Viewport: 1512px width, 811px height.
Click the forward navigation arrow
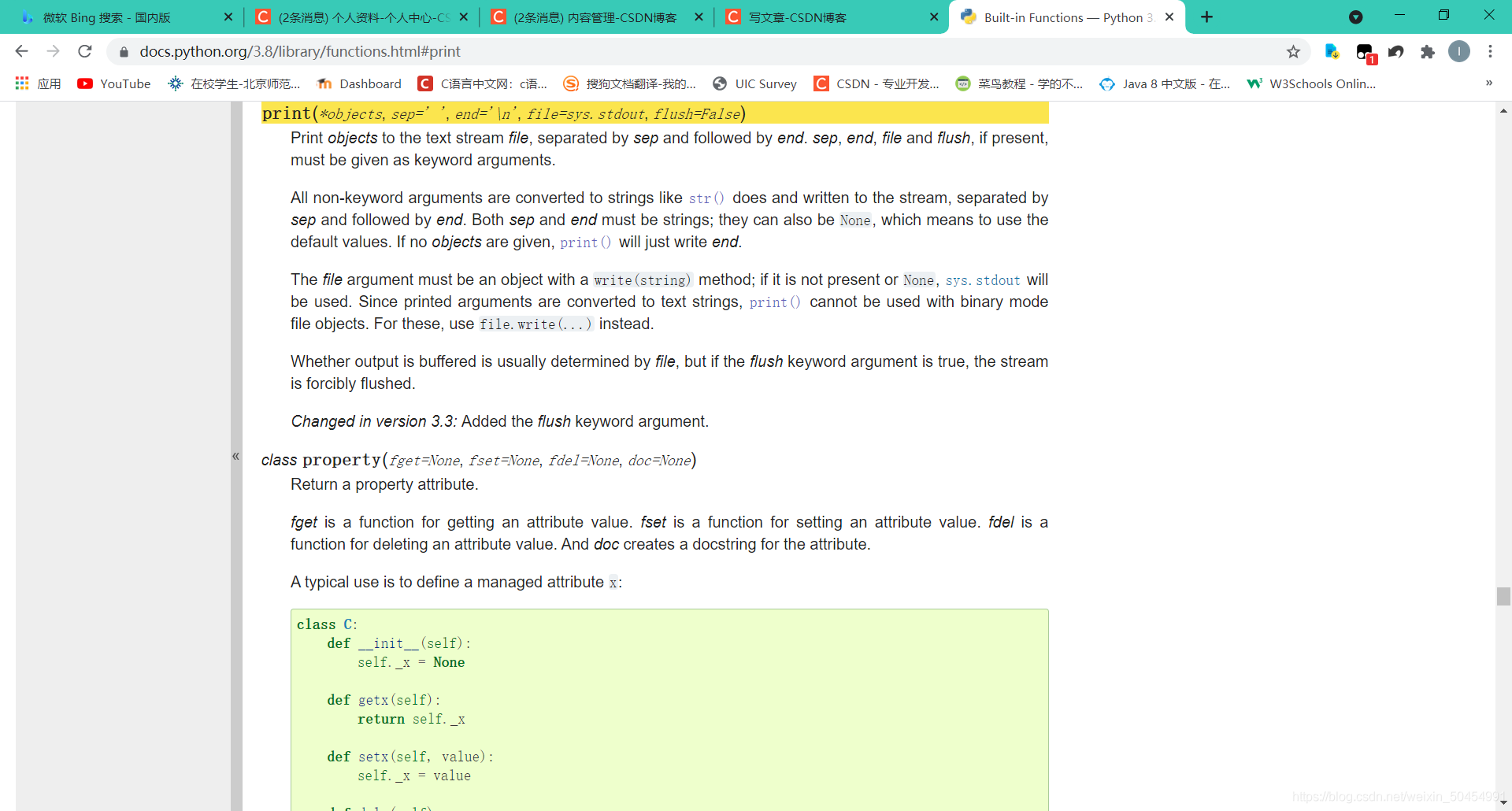[53, 51]
